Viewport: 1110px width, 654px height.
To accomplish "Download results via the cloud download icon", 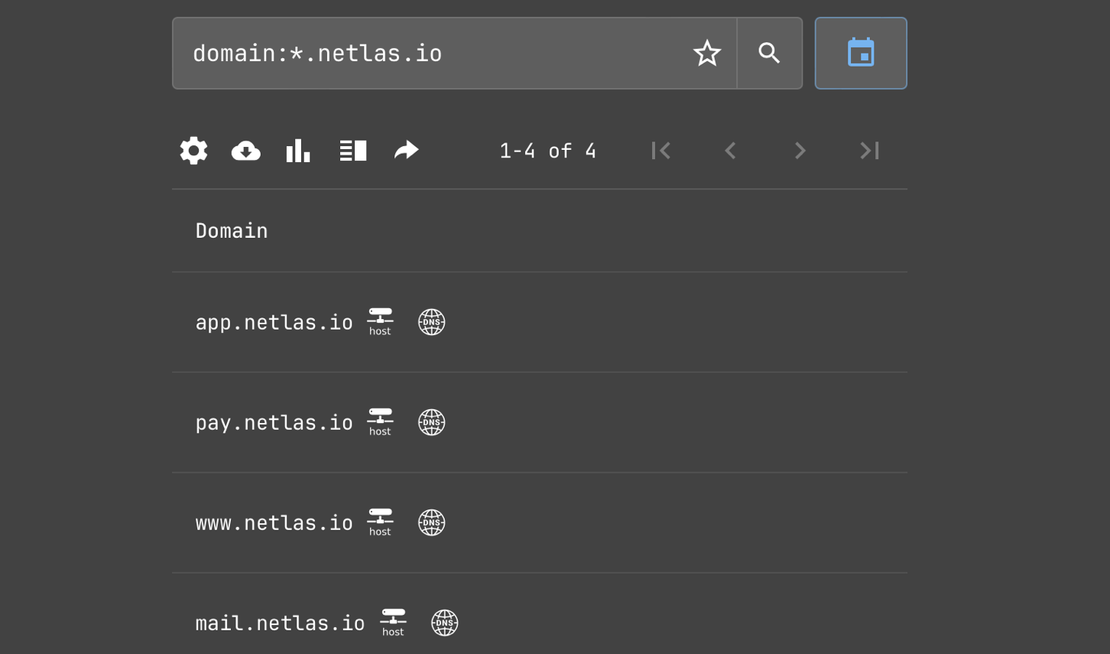I will coord(245,150).
